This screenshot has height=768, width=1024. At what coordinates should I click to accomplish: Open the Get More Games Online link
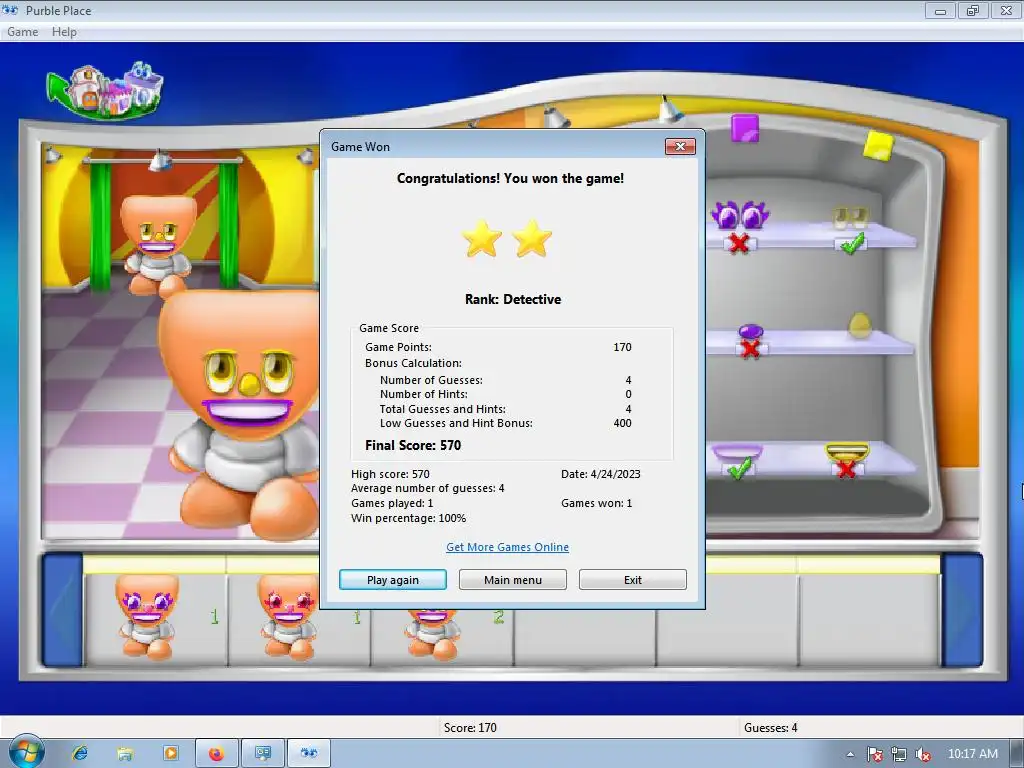click(507, 547)
